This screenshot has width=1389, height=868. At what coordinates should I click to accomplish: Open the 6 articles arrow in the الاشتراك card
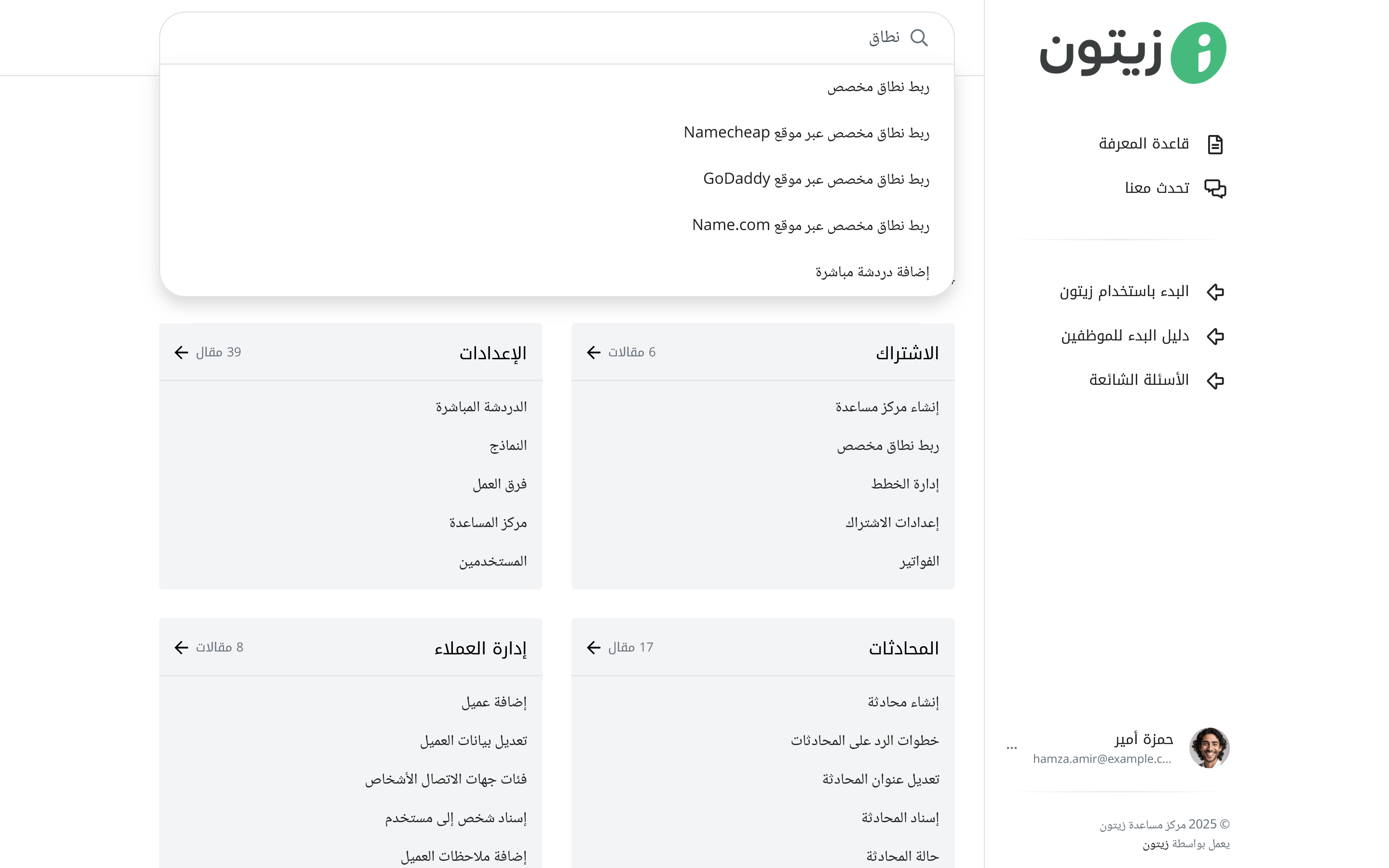594,353
